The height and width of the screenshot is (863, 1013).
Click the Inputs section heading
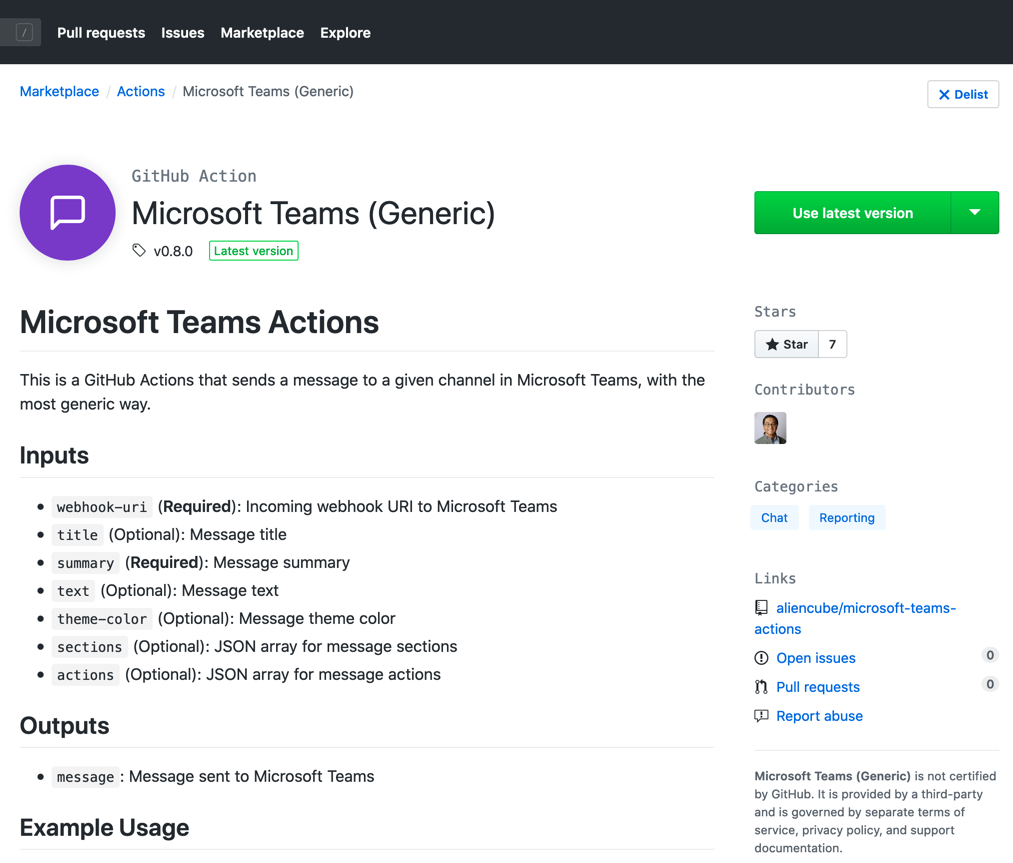[54, 455]
